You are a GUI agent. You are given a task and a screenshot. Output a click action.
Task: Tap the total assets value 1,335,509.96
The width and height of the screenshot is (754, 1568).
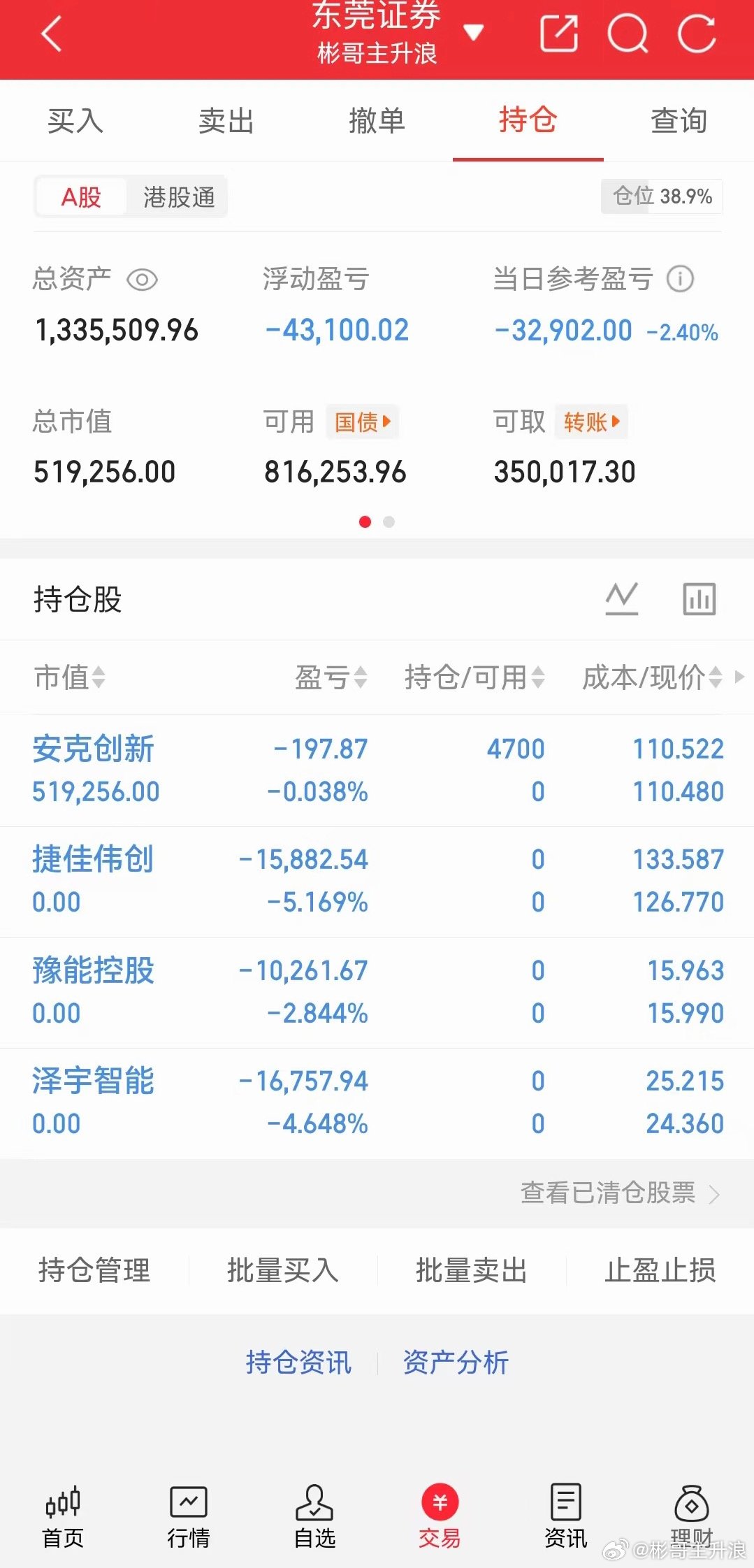pyautogui.click(x=117, y=331)
